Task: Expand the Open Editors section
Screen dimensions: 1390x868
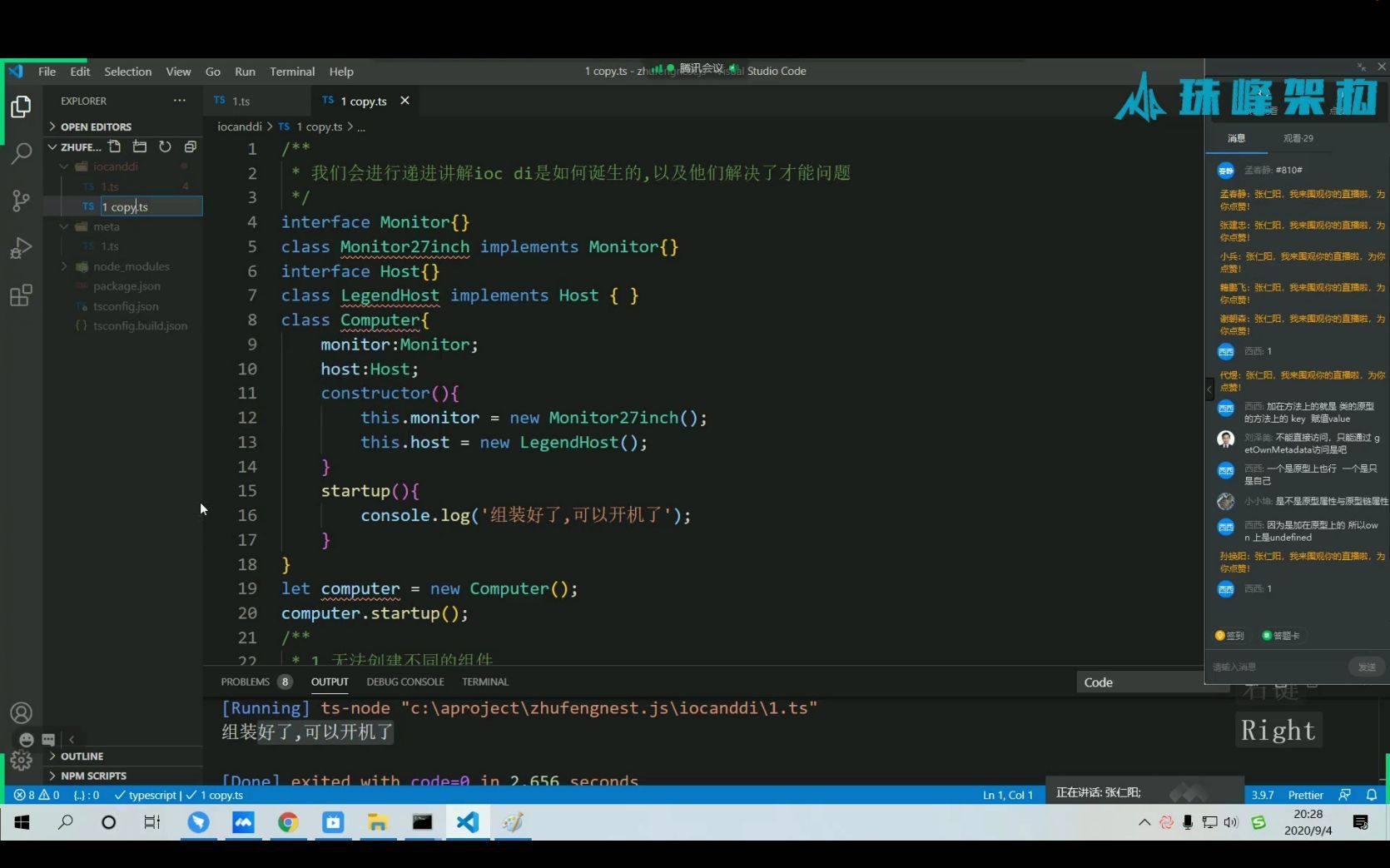Action: (123, 126)
